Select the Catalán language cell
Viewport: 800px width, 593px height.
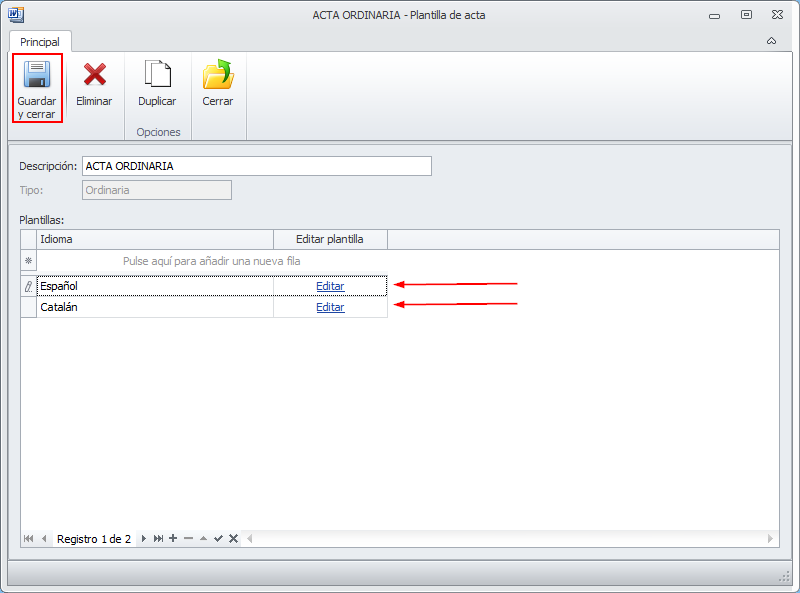(155, 307)
